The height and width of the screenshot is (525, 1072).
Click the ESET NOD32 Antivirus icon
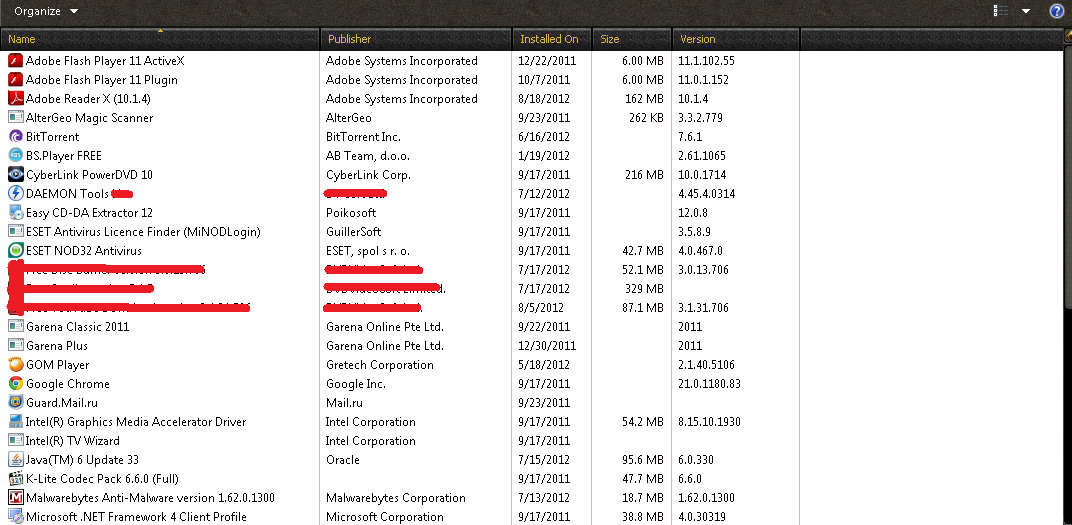[15, 251]
